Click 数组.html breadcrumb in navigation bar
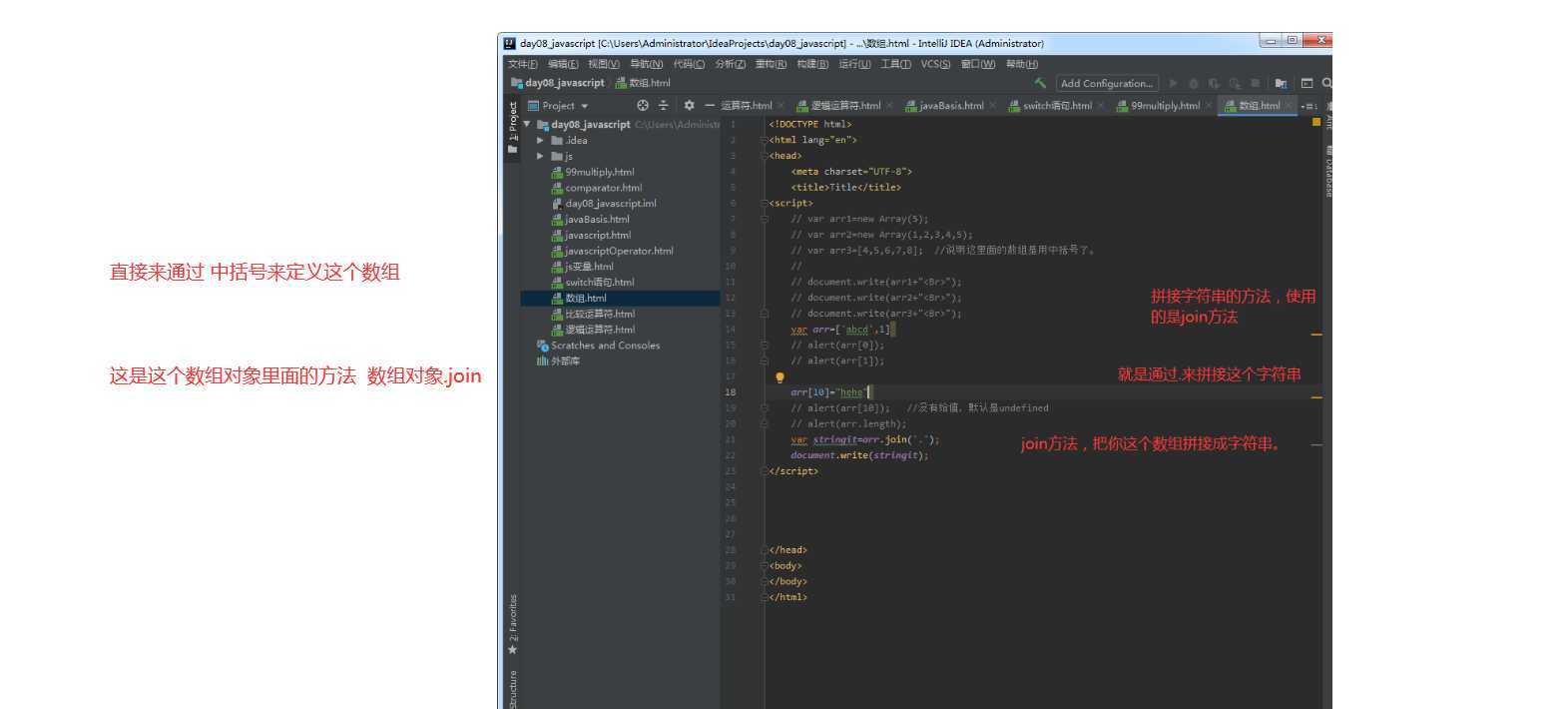 coord(642,83)
